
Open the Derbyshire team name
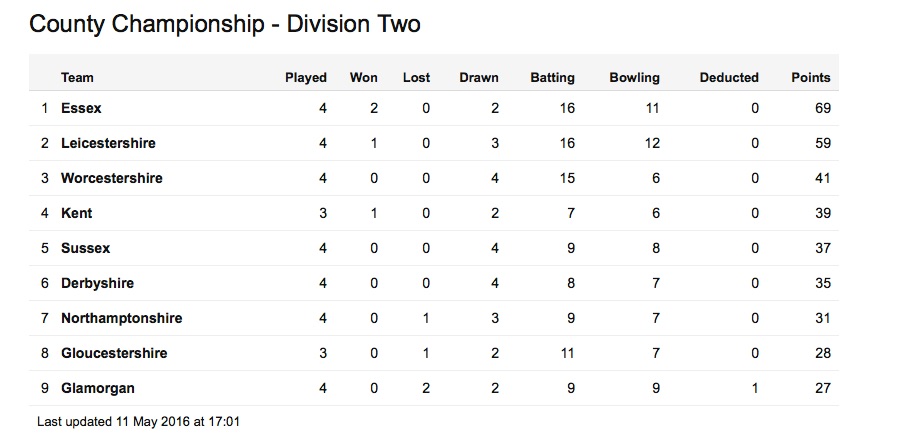(97, 283)
